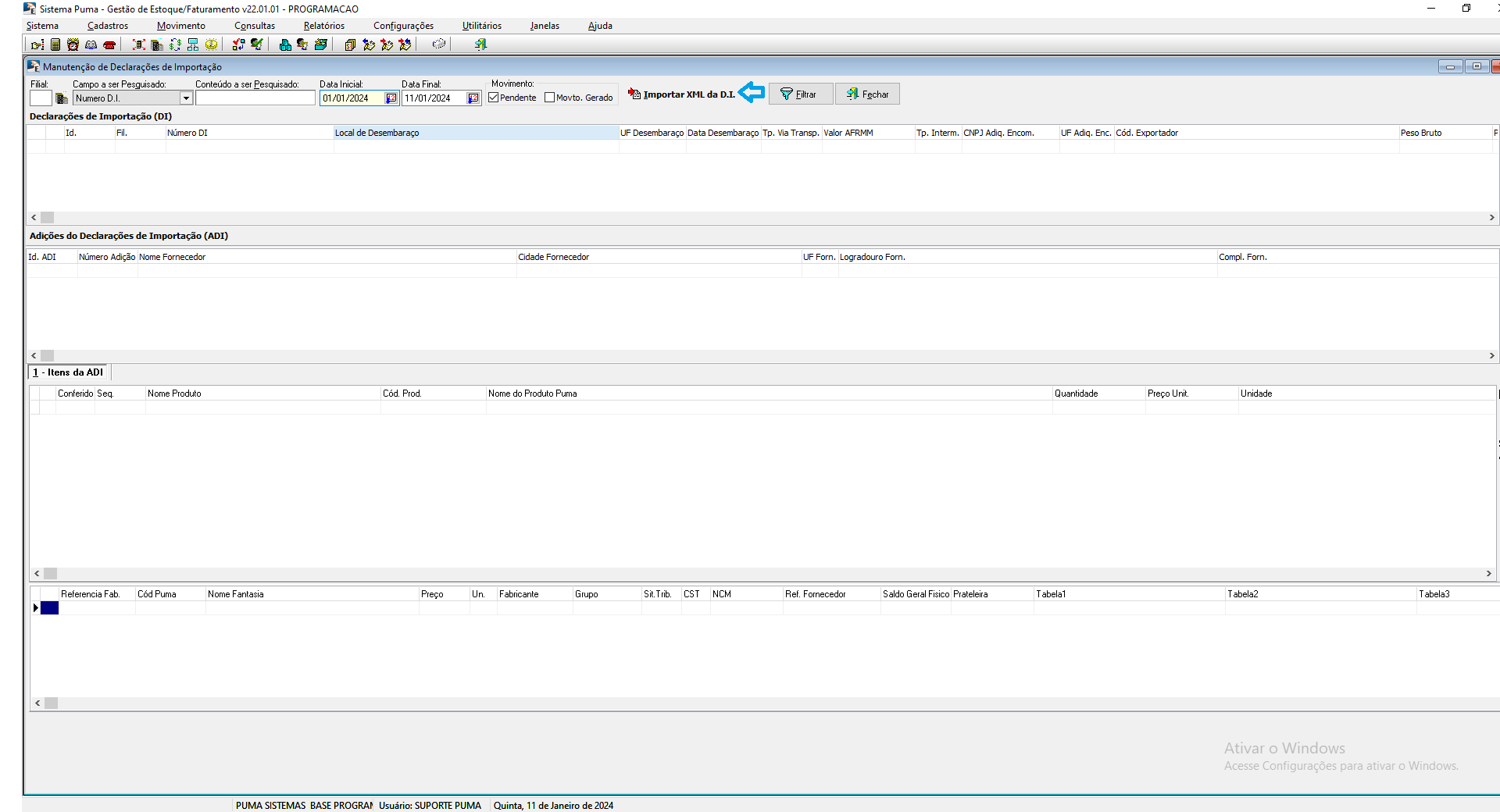
Task: Click the red check with shapes icon
Action: pyautogui.click(x=238, y=45)
